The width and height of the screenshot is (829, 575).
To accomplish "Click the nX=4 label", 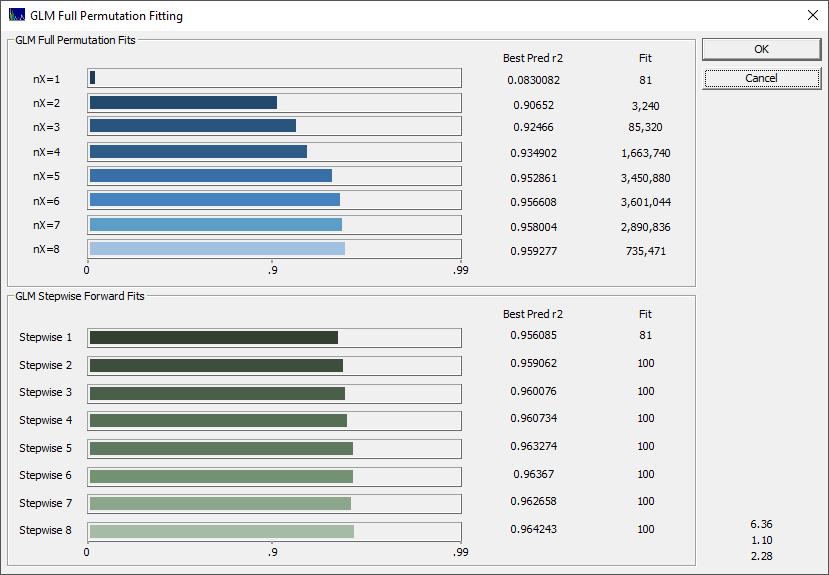I will pos(47,152).
